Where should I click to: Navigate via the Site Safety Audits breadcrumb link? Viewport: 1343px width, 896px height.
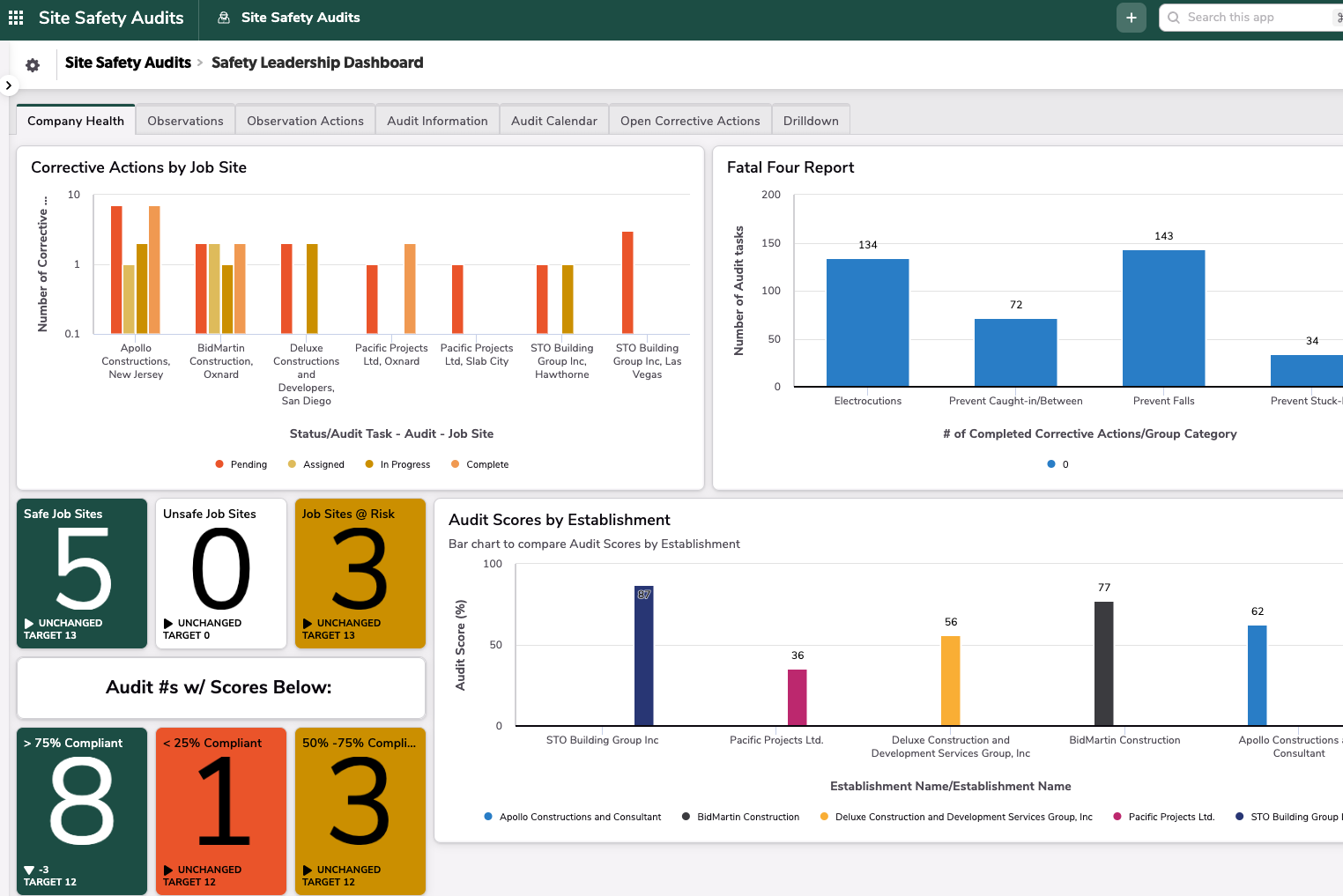[x=128, y=63]
